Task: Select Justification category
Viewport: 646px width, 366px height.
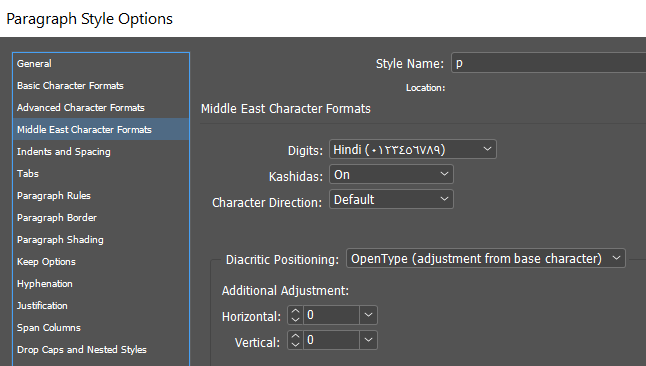Action: pos(101,305)
